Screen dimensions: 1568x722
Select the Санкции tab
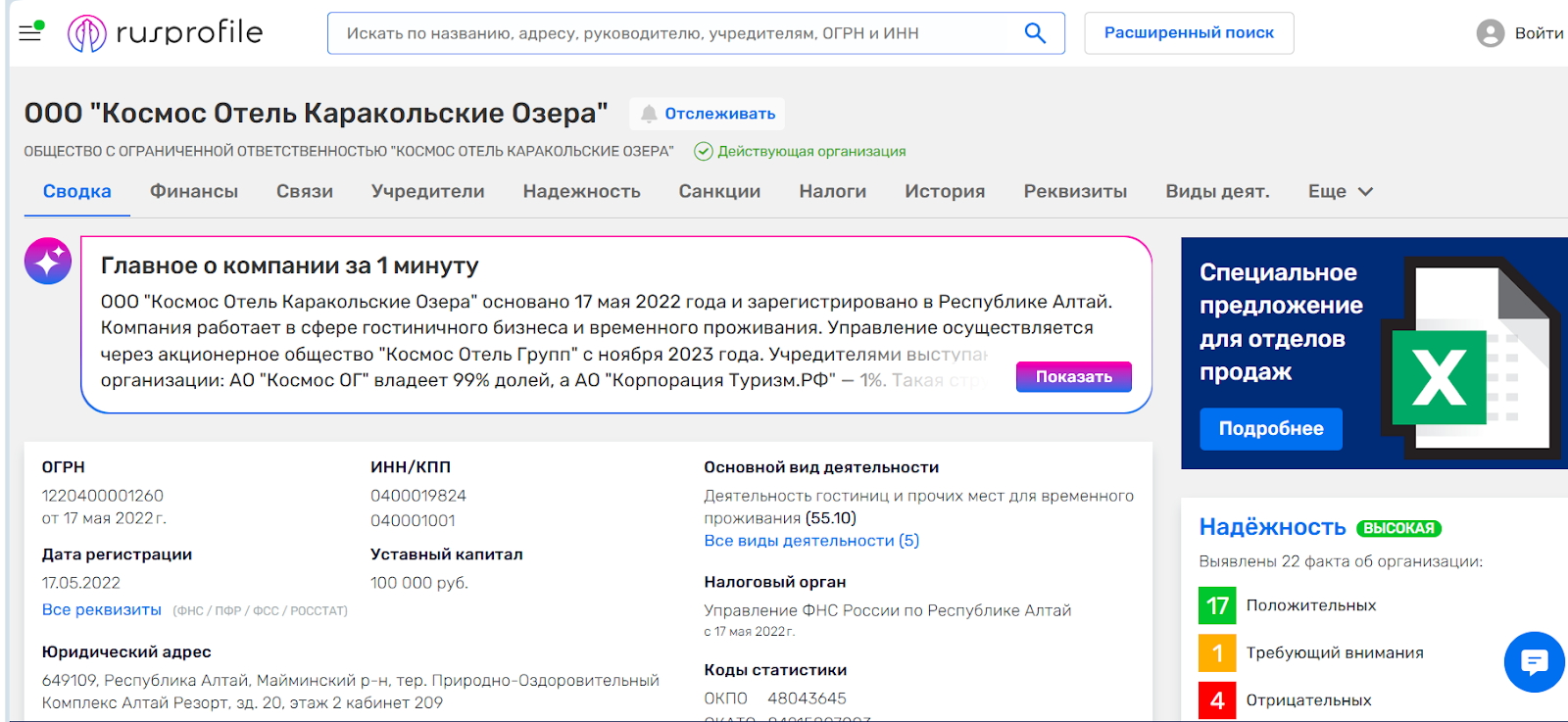tap(719, 192)
